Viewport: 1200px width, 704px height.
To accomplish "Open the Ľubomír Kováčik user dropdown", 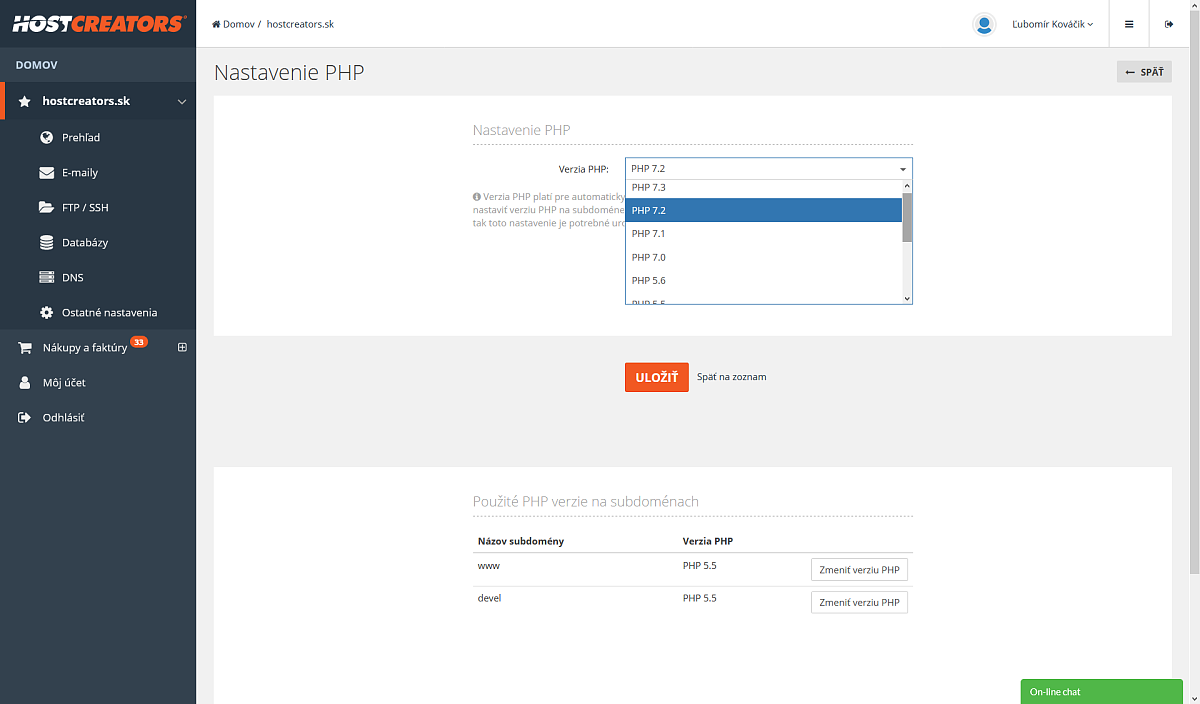I will point(1052,24).
